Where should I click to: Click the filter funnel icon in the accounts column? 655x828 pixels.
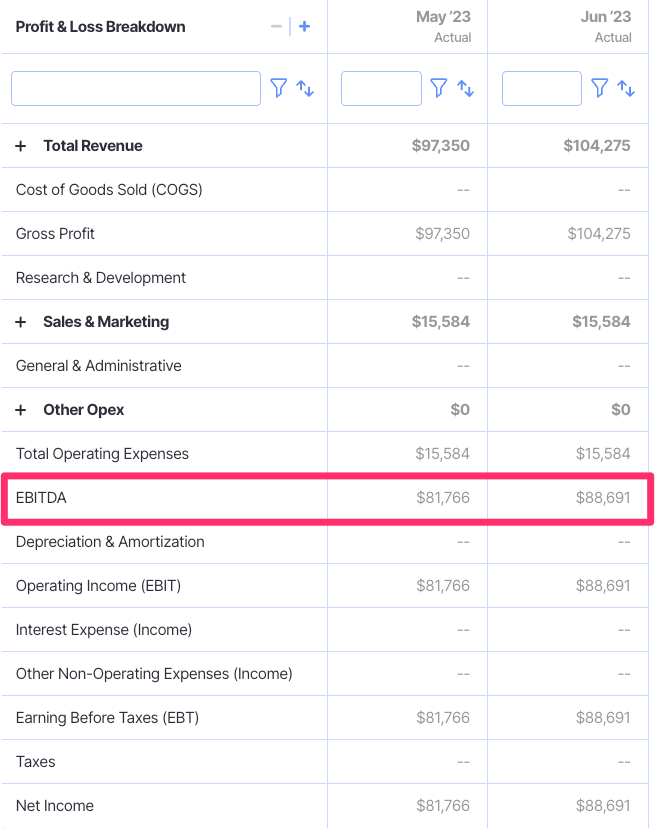click(x=279, y=88)
